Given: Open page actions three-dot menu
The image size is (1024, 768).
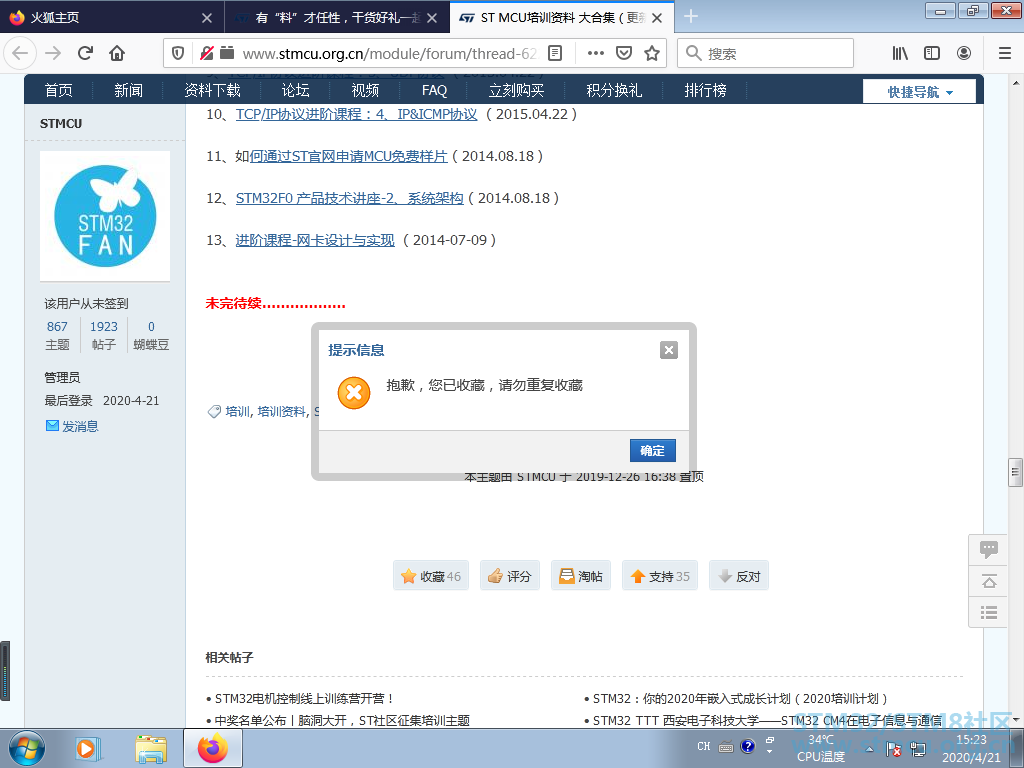Looking at the screenshot, I should [596, 54].
